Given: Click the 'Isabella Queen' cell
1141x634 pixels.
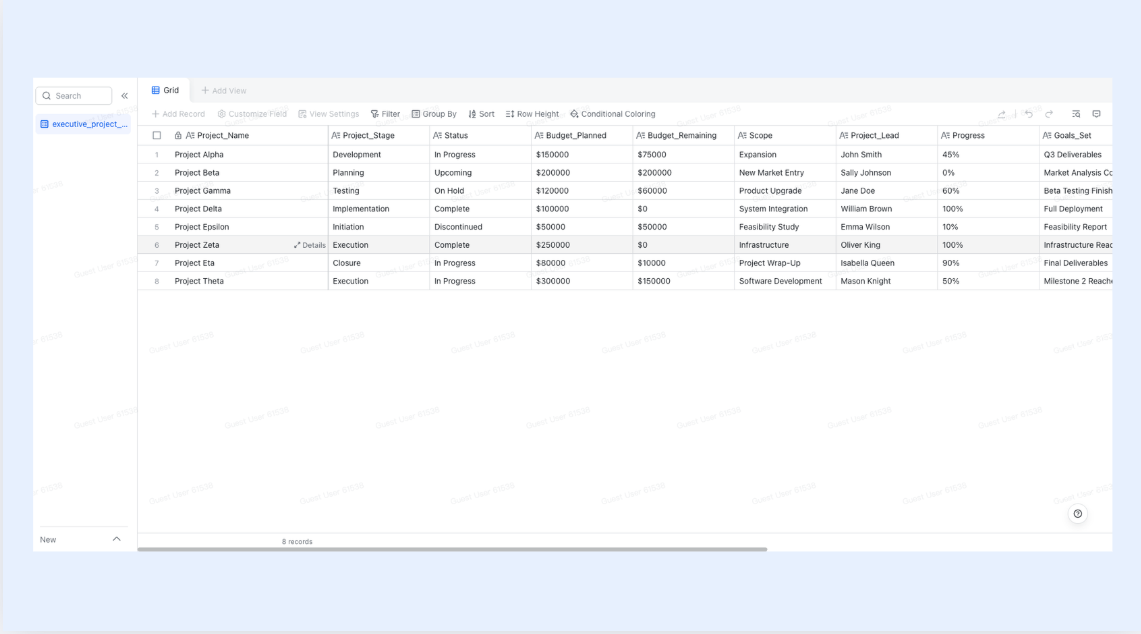Looking at the screenshot, I should pyautogui.click(x=886, y=263).
